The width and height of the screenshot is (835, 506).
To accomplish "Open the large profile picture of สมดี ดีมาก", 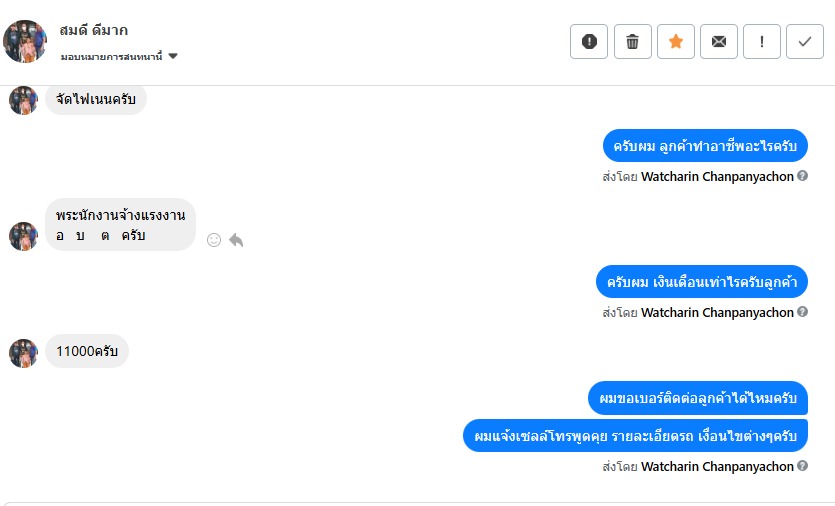I will coord(25,42).
